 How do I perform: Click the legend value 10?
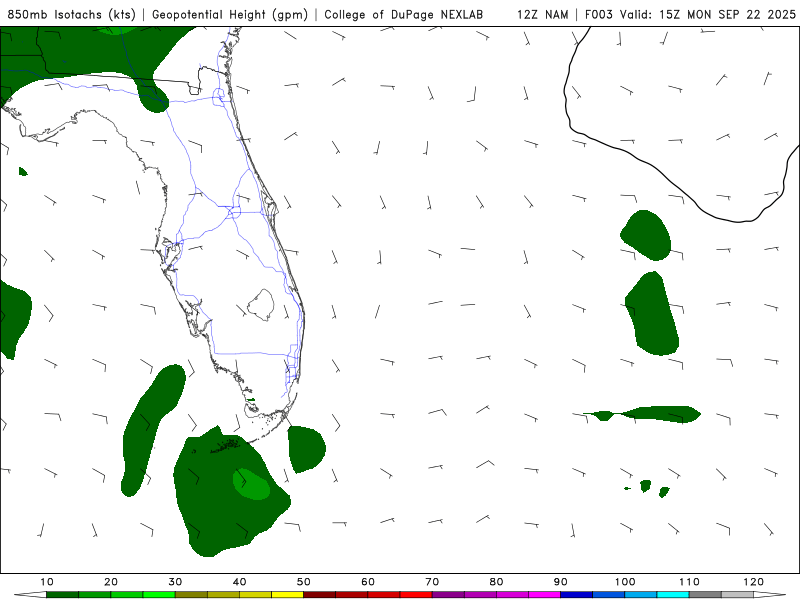46,582
